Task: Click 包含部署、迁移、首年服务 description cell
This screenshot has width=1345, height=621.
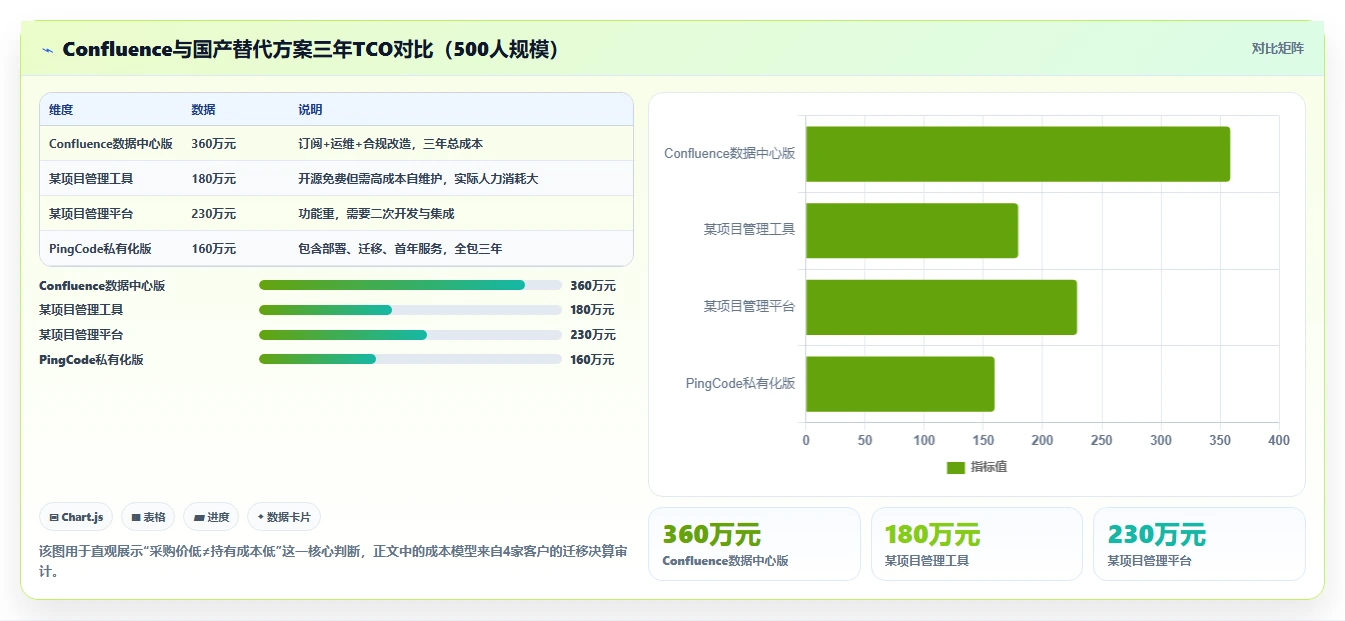Action: click(x=400, y=249)
